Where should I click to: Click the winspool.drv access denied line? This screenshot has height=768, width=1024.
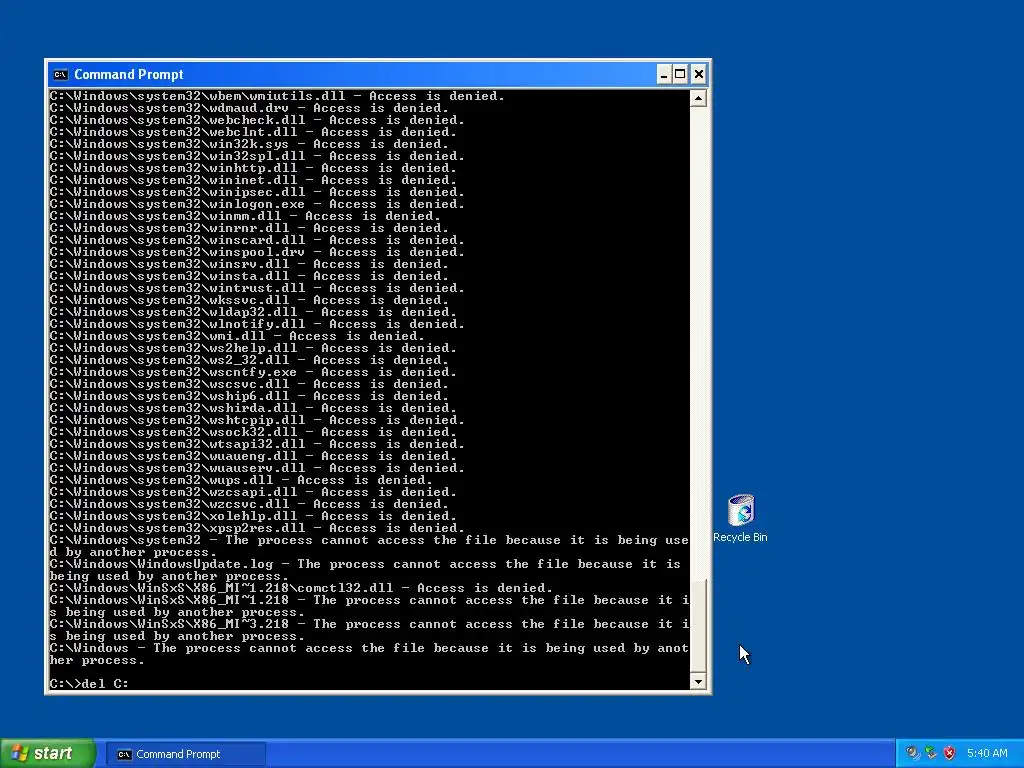click(257, 252)
